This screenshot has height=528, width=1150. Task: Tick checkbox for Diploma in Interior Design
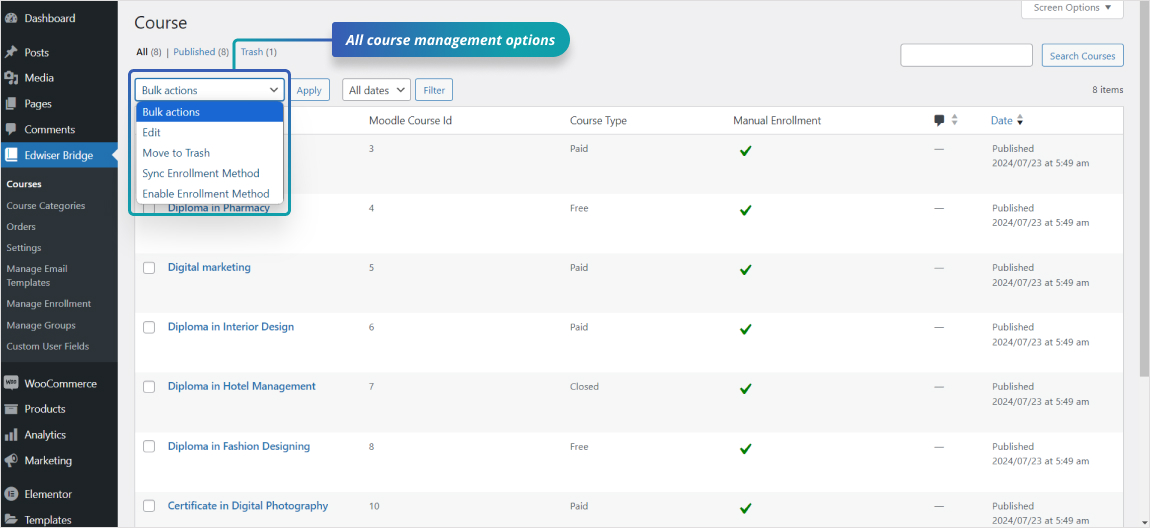coord(149,327)
